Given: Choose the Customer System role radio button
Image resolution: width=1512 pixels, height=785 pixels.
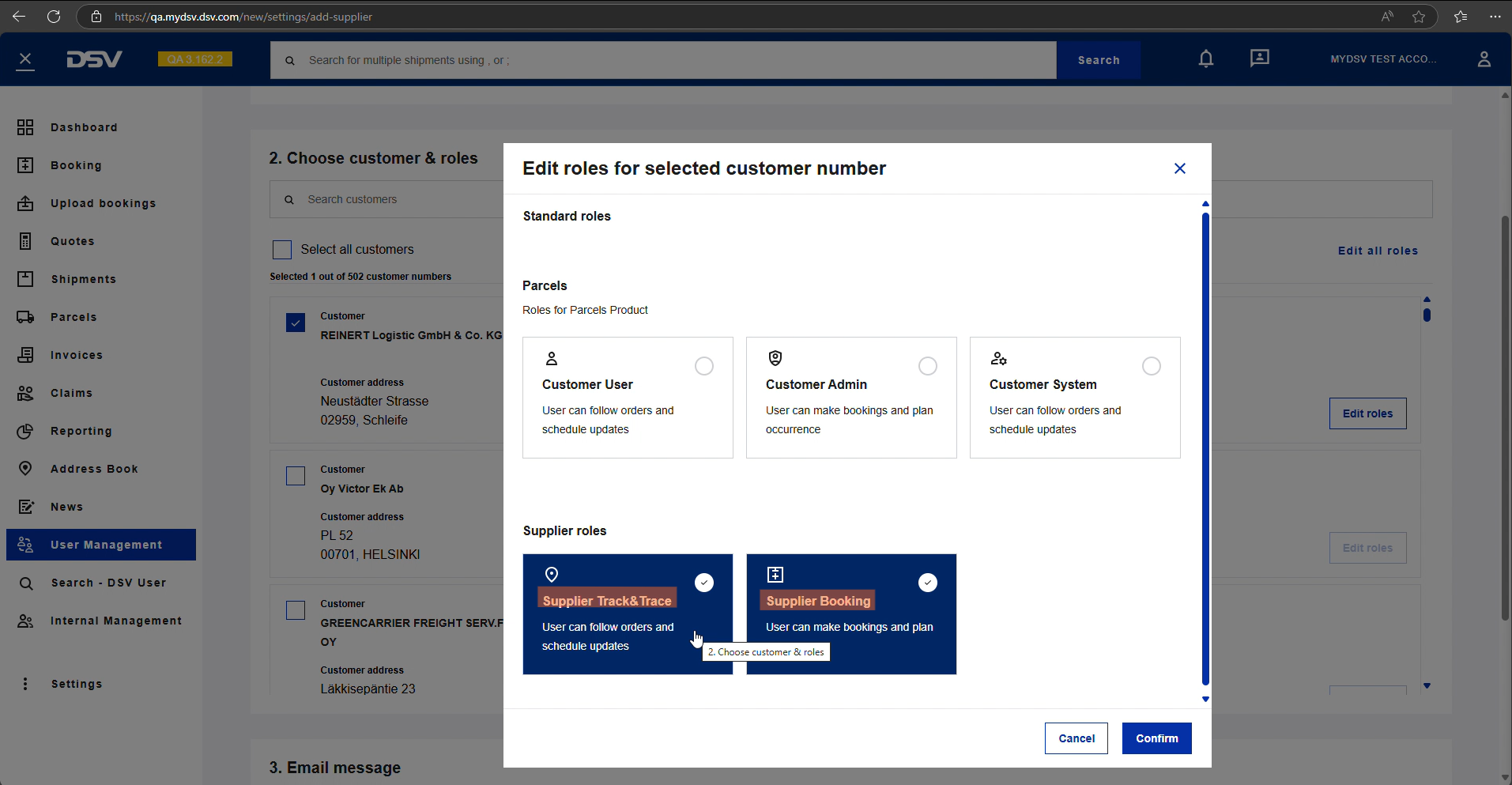Looking at the screenshot, I should pos(1151,366).
